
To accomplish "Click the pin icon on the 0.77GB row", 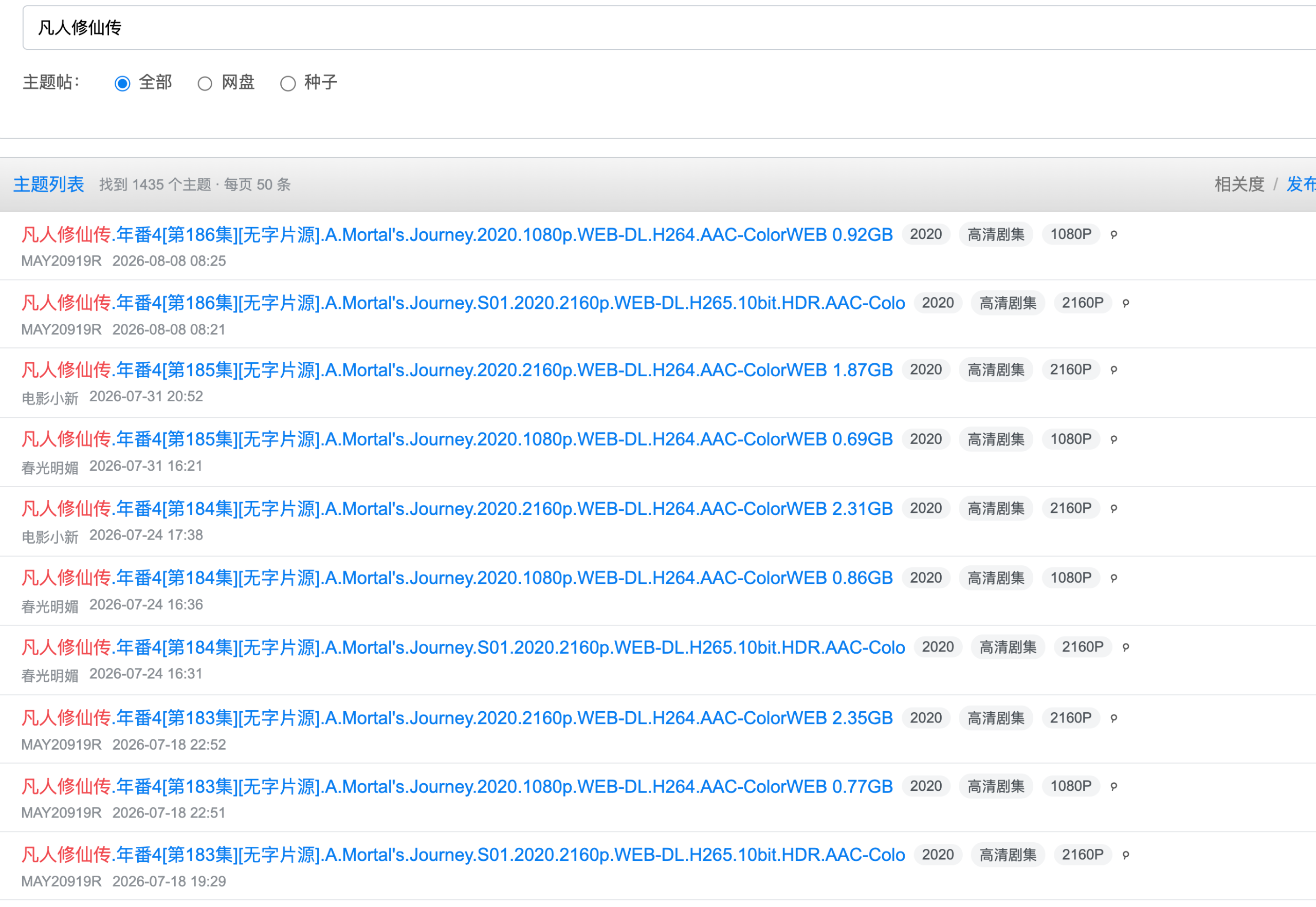I will [1113, 787].
